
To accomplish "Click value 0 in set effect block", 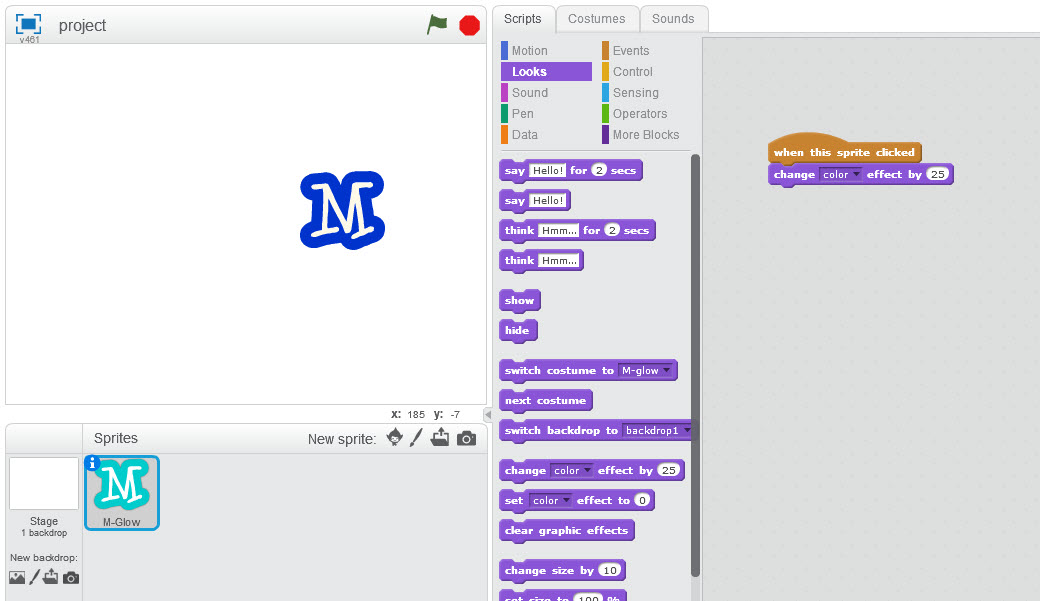I will point(642,500).
